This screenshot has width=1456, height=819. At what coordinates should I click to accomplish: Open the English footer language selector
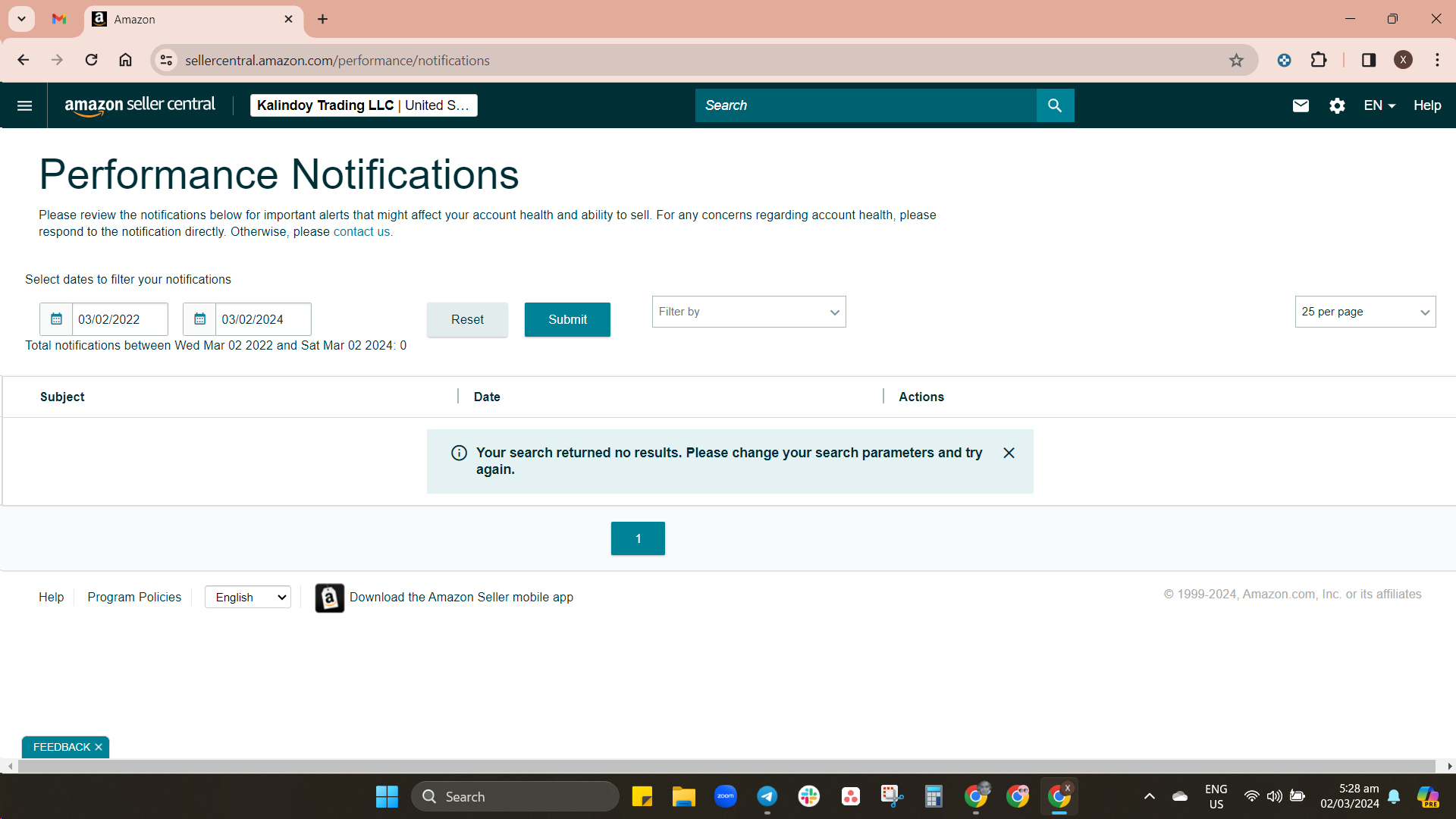coord(248,598)
